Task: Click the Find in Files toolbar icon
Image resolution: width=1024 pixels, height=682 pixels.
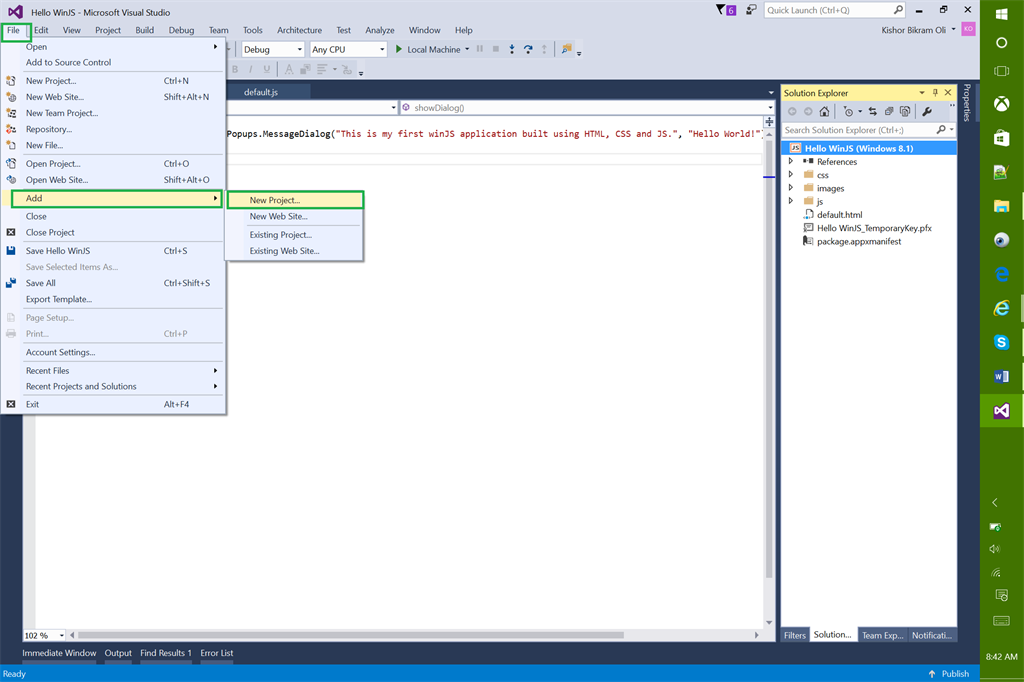Action: 567,49
